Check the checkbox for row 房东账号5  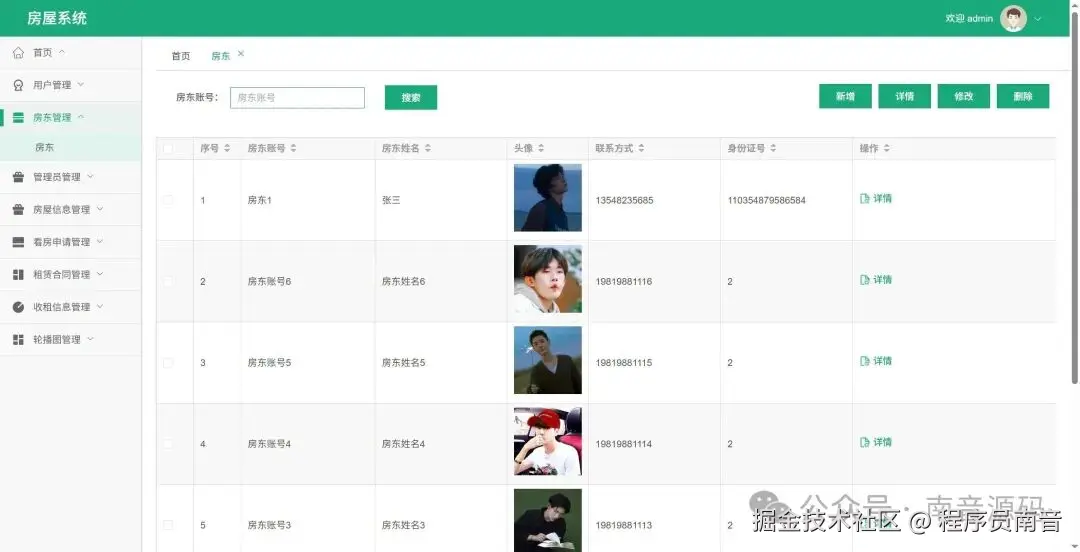pos(168,363)
